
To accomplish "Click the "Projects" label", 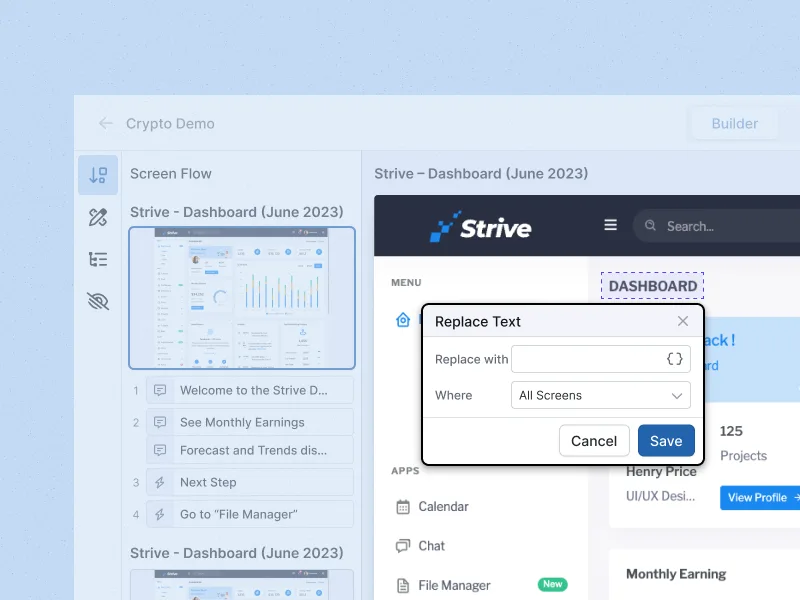I will click(x=743, y=456).
